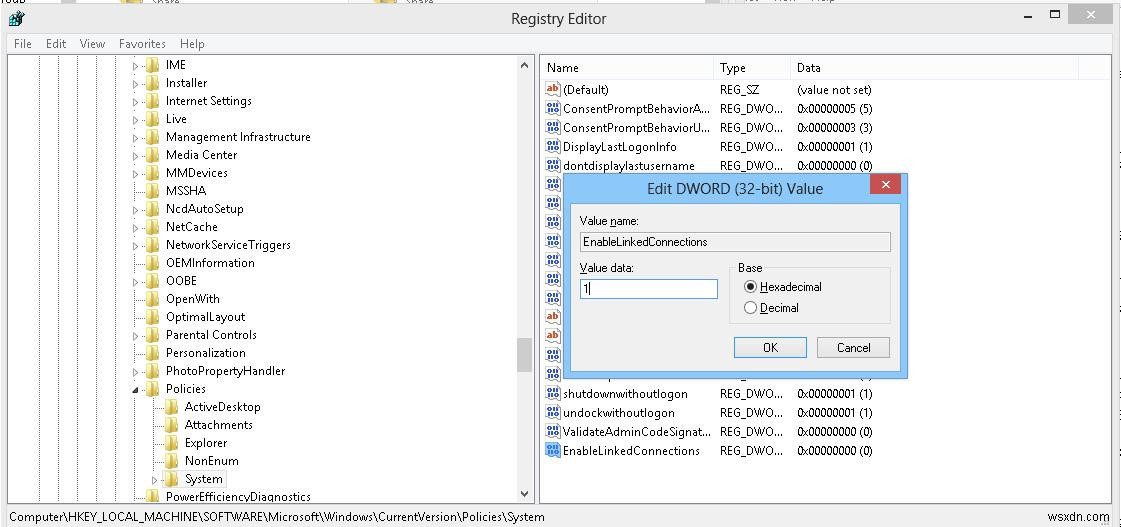Click the ActiveDesktop folder icon

click(171, 407)
